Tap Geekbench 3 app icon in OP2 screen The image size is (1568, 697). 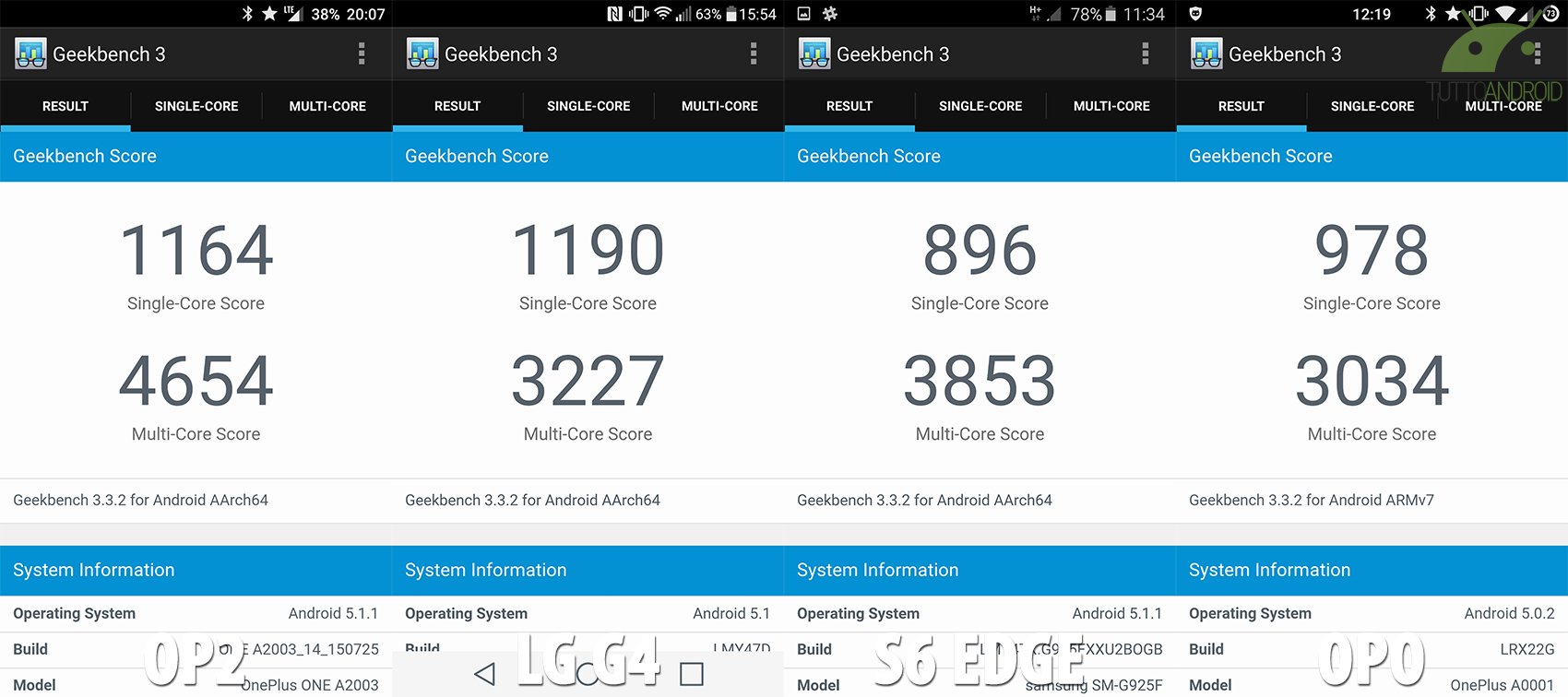click(30, 53)
